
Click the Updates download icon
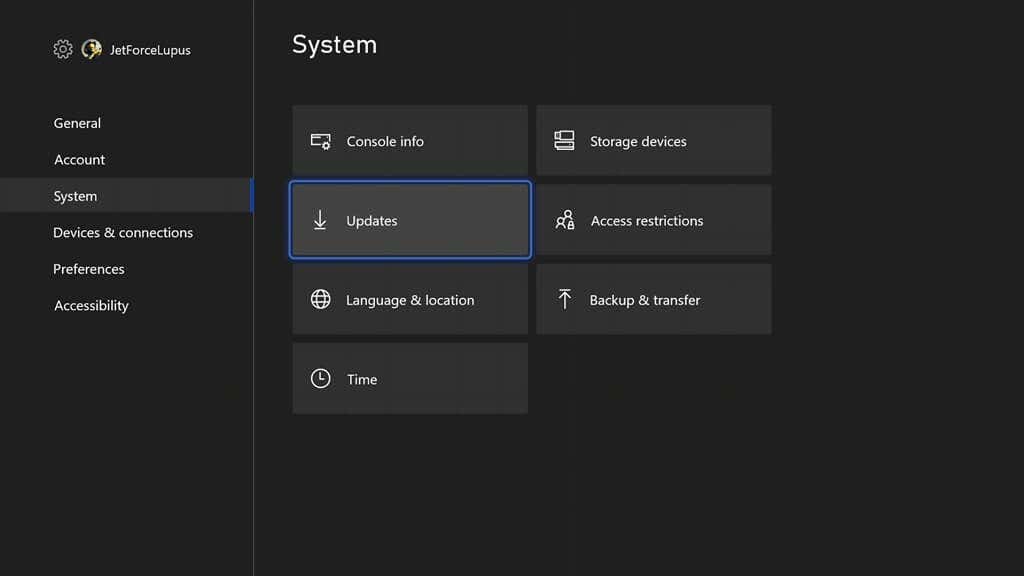pyautogui.click(x=320, y=220)
